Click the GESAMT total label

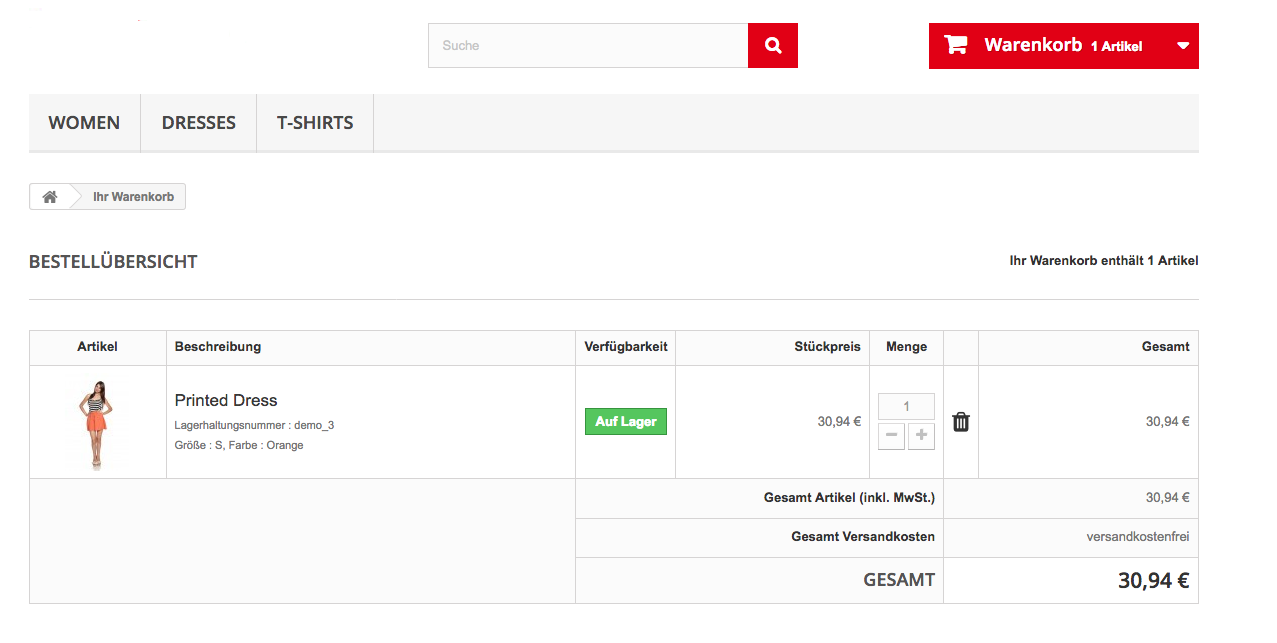(899, 580)
